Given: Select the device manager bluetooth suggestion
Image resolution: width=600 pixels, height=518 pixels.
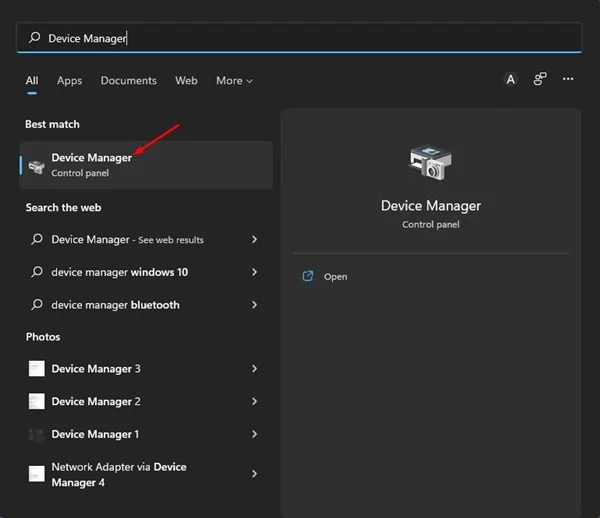Looking at the screenshot, I should [115, 305].
